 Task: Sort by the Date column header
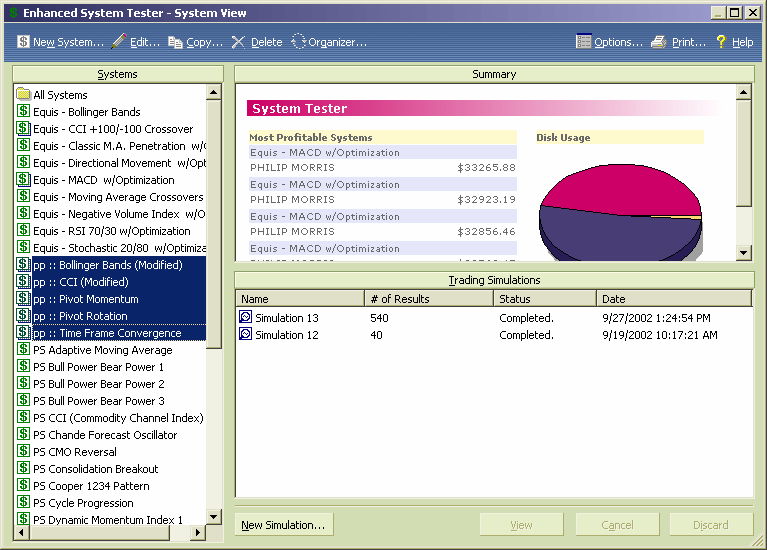674,299
